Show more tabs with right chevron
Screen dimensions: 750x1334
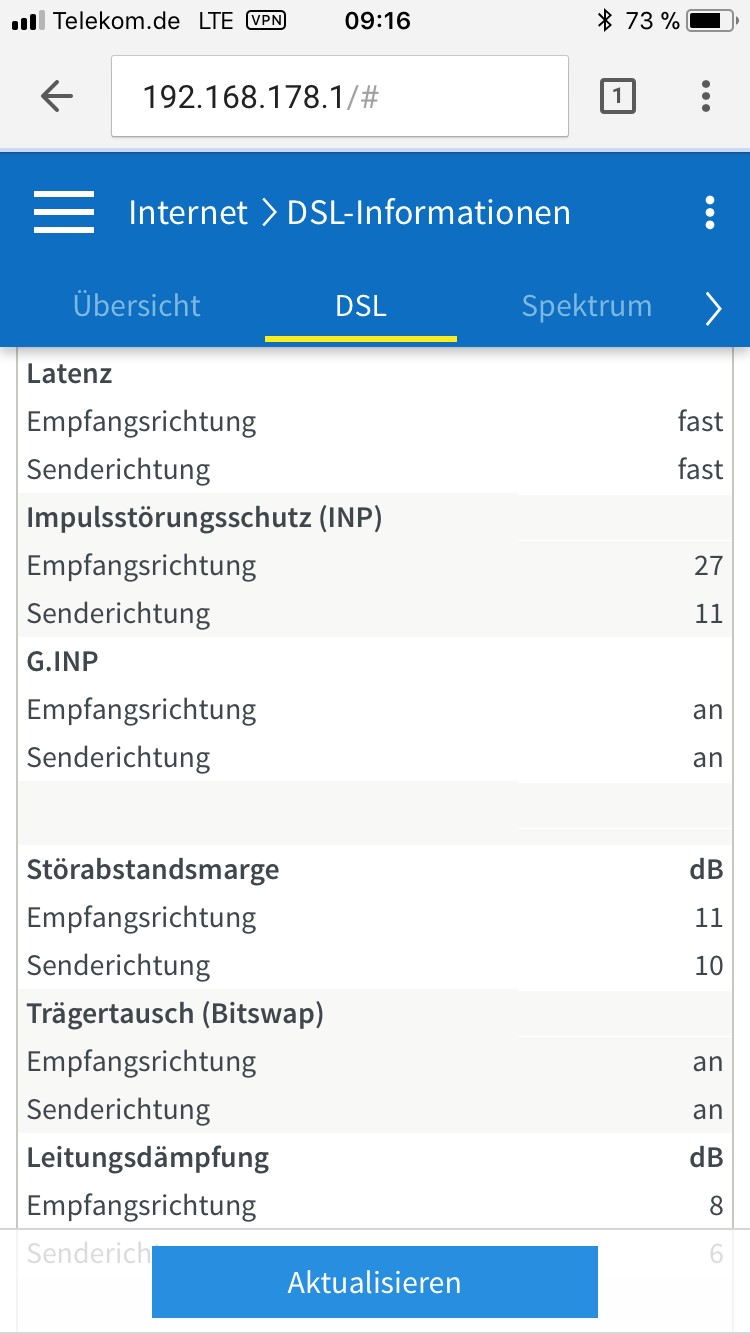pyautogui.click(x=713, y=310)
